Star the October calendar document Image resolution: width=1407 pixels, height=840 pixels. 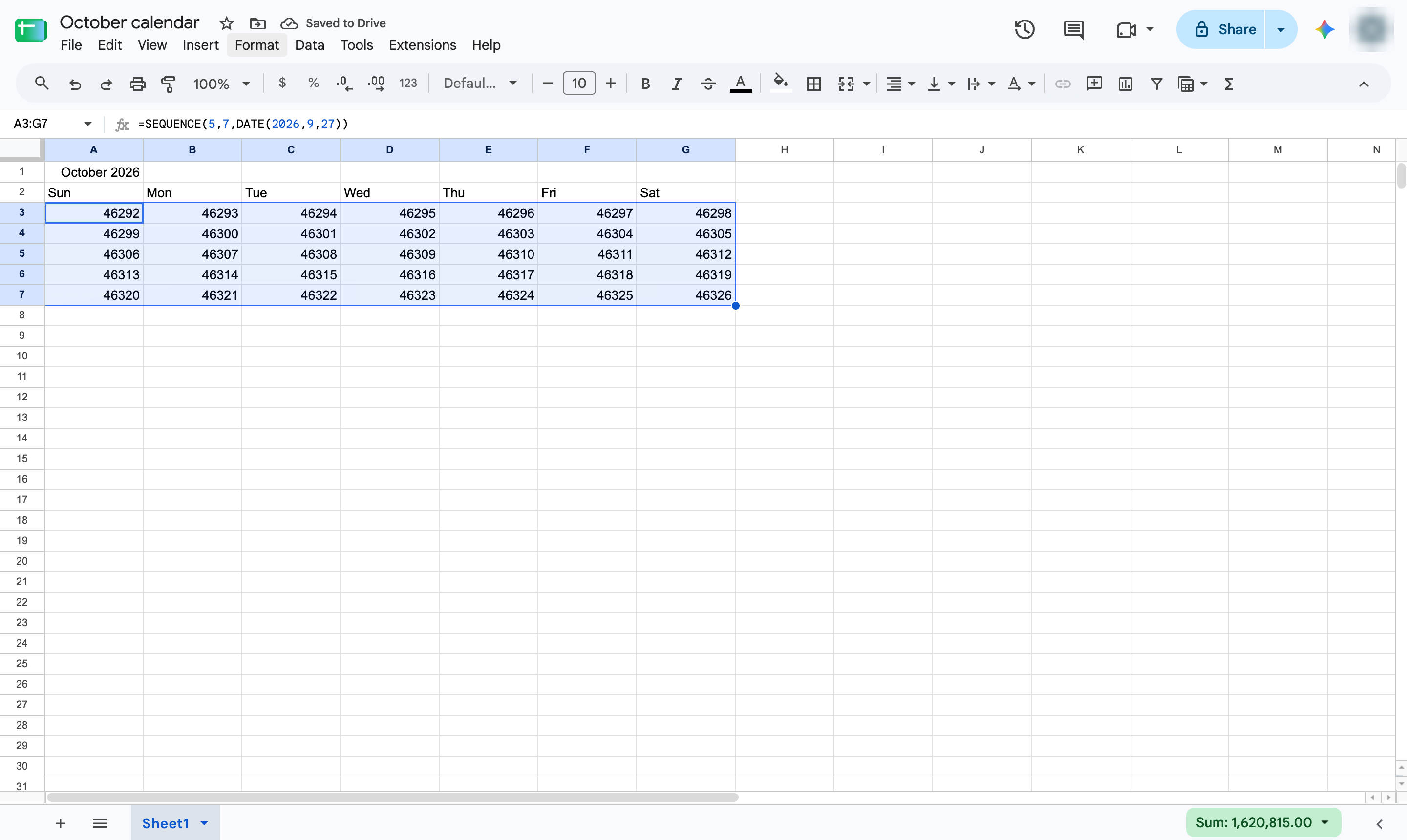[227, 23]
